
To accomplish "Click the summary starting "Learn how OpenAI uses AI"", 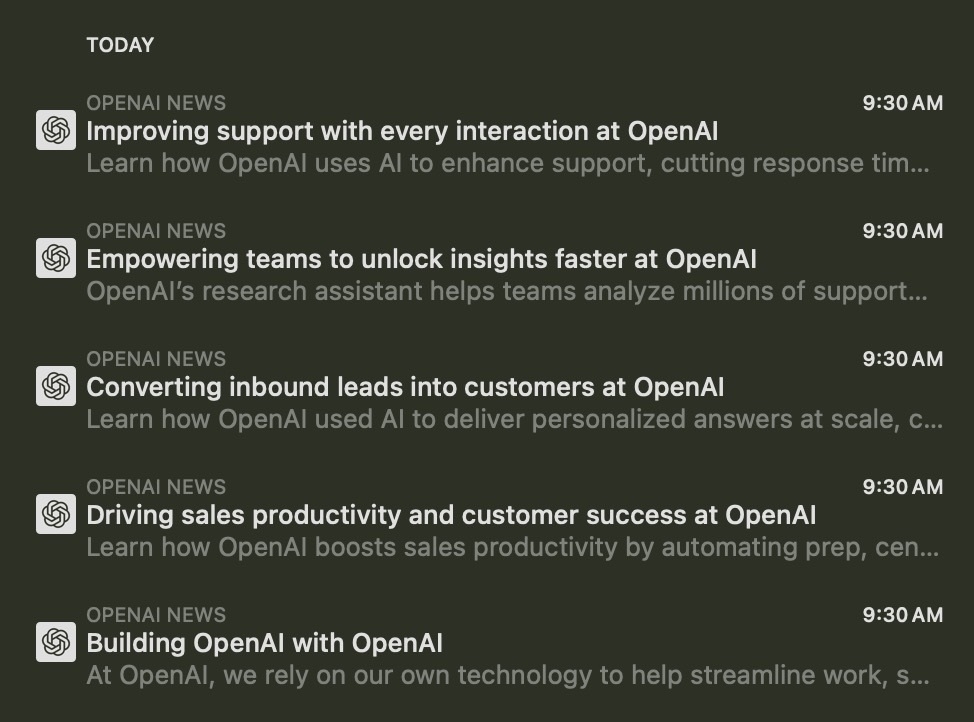I will 508,163.
